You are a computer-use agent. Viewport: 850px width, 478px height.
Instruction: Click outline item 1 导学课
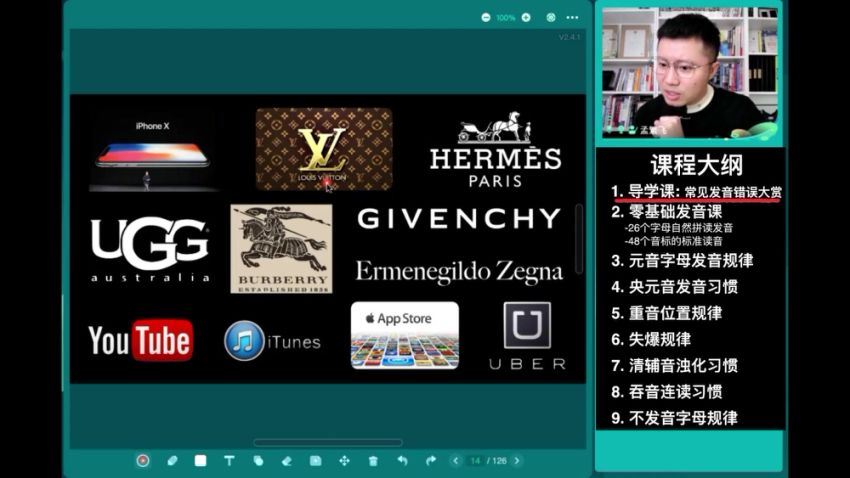[x=697, y=192]
